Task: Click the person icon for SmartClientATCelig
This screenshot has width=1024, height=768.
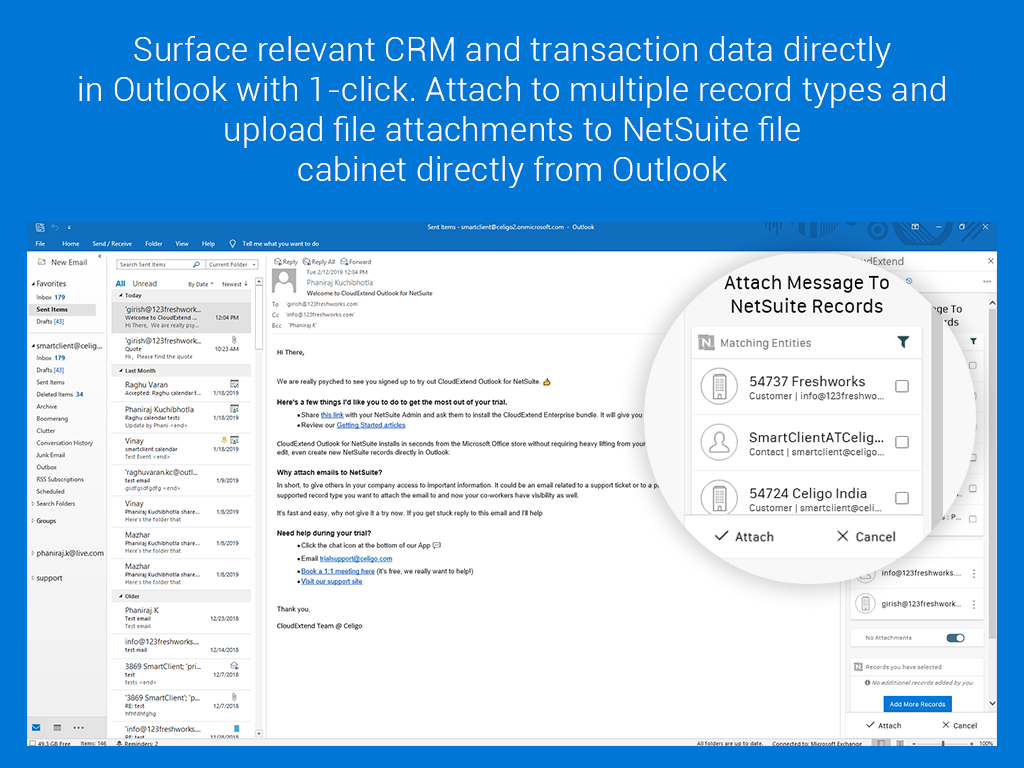Action: (x=719, y=442)
